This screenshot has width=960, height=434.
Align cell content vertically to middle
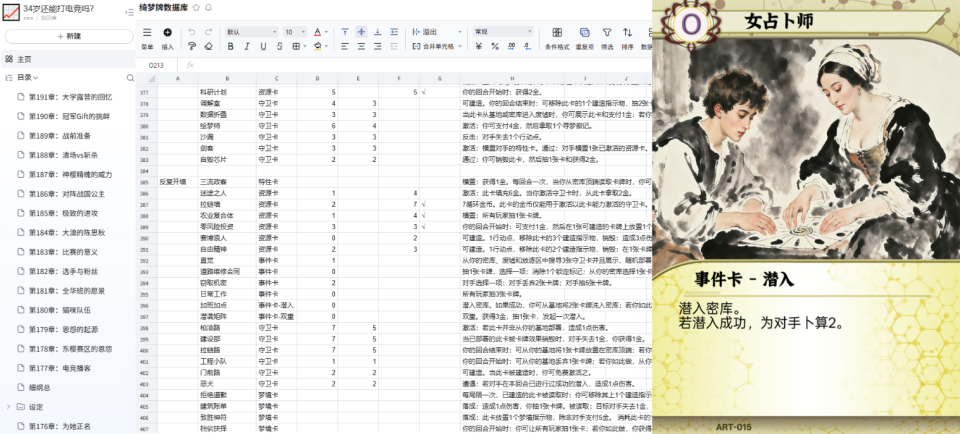tap(362, 32)
